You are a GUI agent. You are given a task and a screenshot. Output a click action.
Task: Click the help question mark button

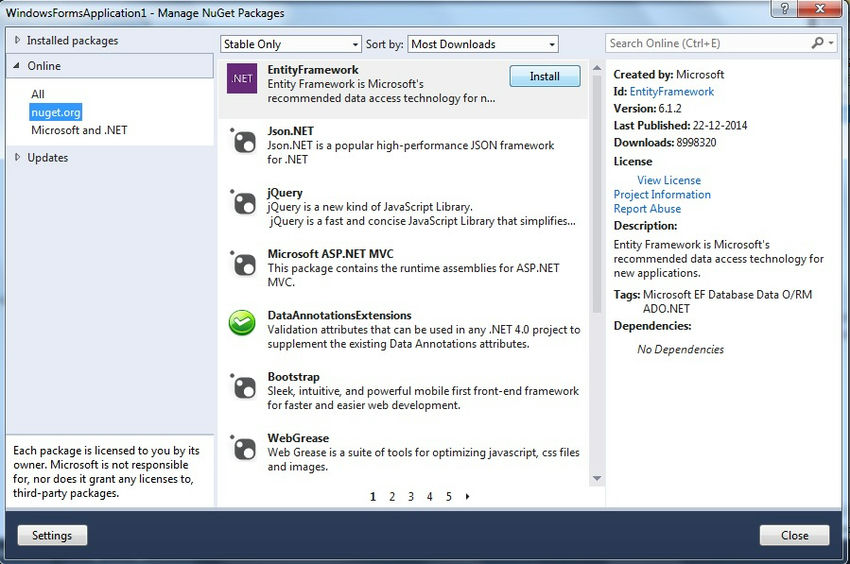coord(784,8)
